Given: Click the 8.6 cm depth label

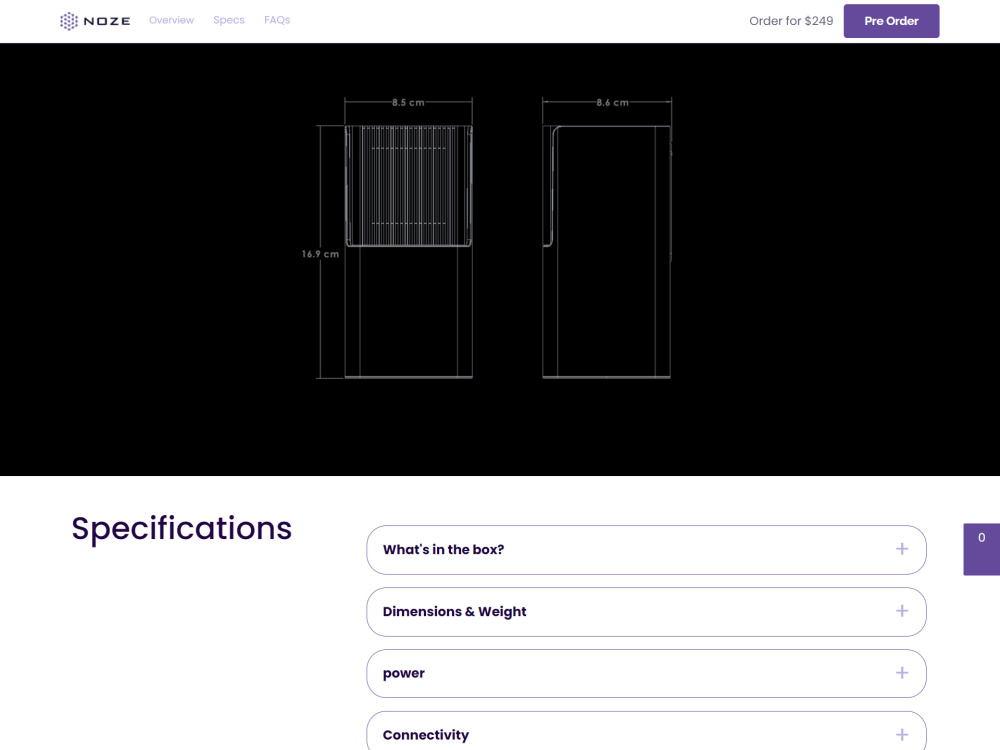Looking at the screenshot, I should pos(612,102).
